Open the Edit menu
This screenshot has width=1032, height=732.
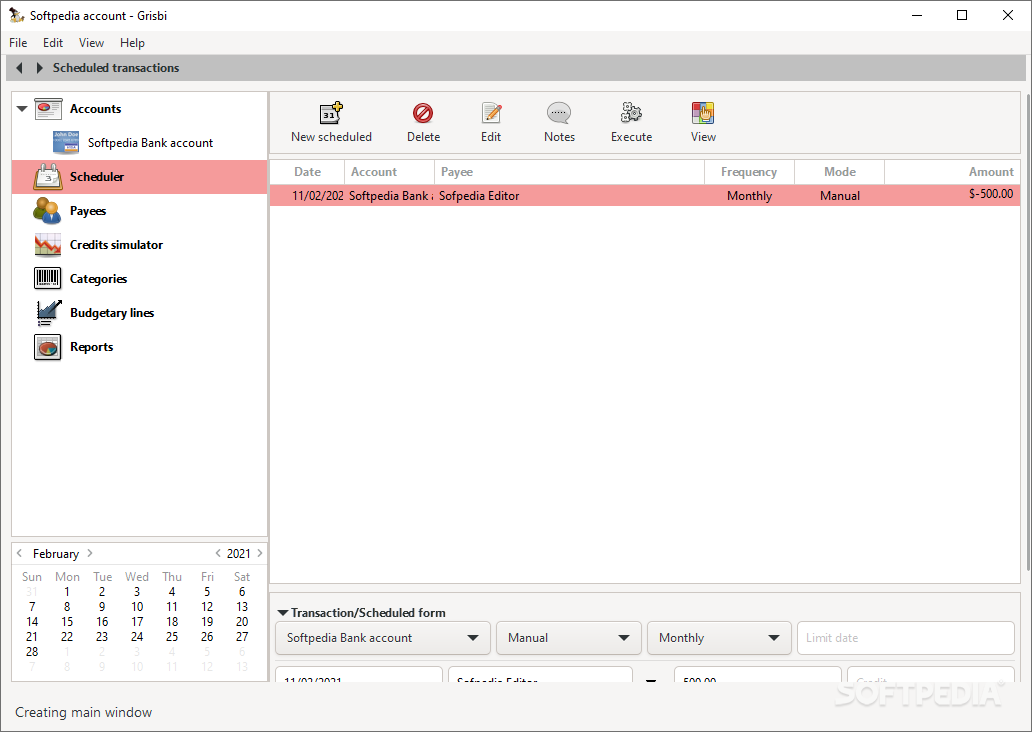(x=53, y=43)
